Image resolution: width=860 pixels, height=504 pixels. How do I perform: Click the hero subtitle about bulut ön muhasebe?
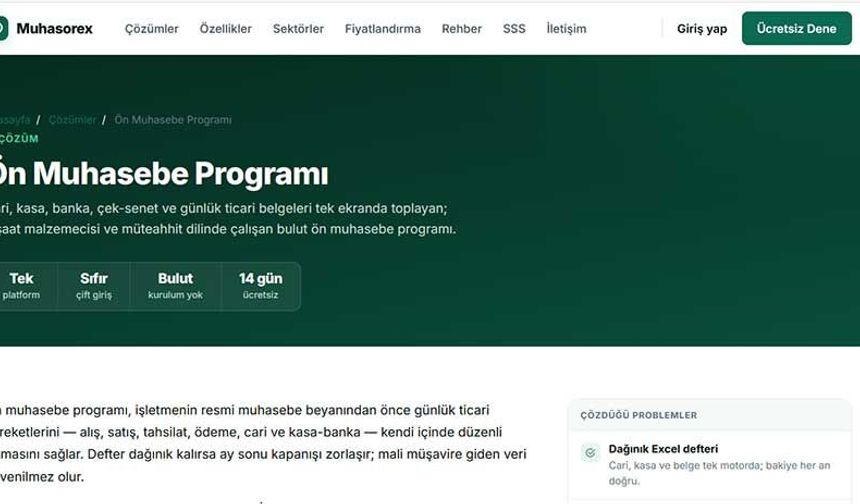click(228, 218)
